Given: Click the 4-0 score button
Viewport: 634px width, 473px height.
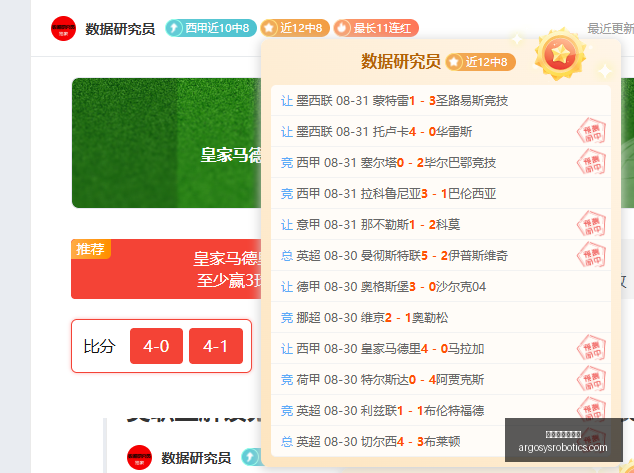Looking at the screenshot, I should [156, 346].
